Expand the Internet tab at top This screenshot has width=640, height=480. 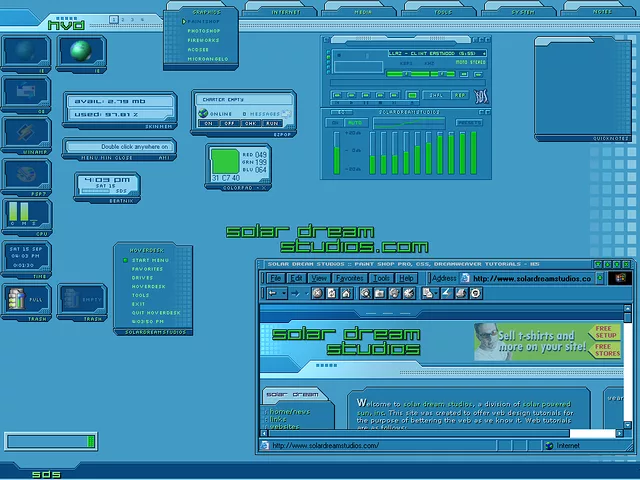coord(286,12)
